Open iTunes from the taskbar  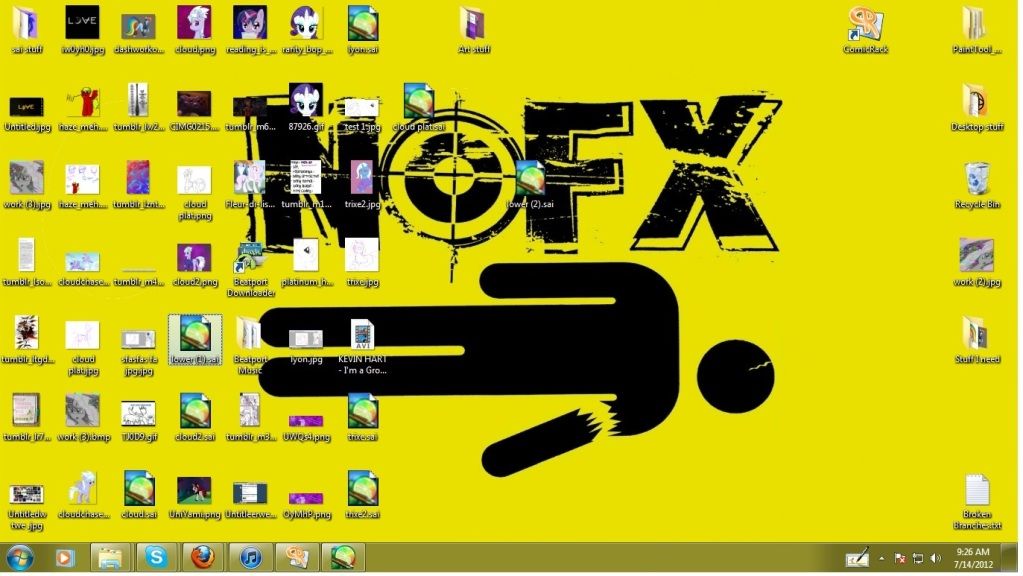point(251,558)
